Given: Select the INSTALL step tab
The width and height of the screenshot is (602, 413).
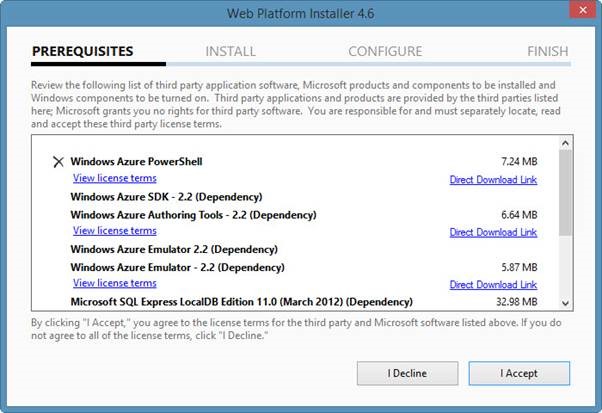Looking at the screenshot, I should [x=230, y=51].
